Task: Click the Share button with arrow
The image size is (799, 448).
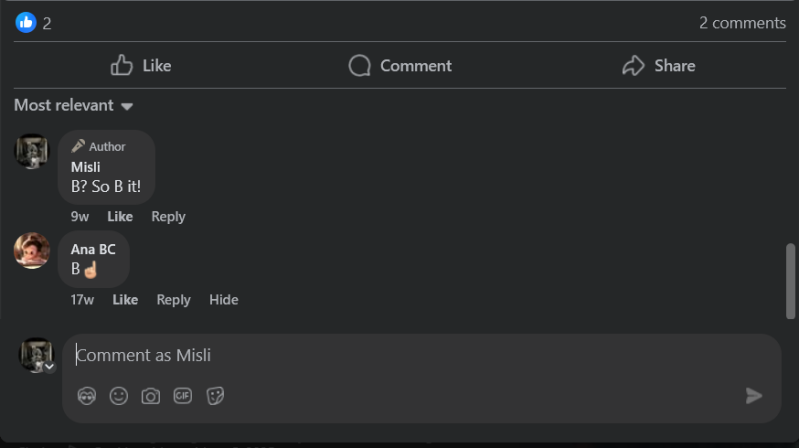Action: click(658, 66)
